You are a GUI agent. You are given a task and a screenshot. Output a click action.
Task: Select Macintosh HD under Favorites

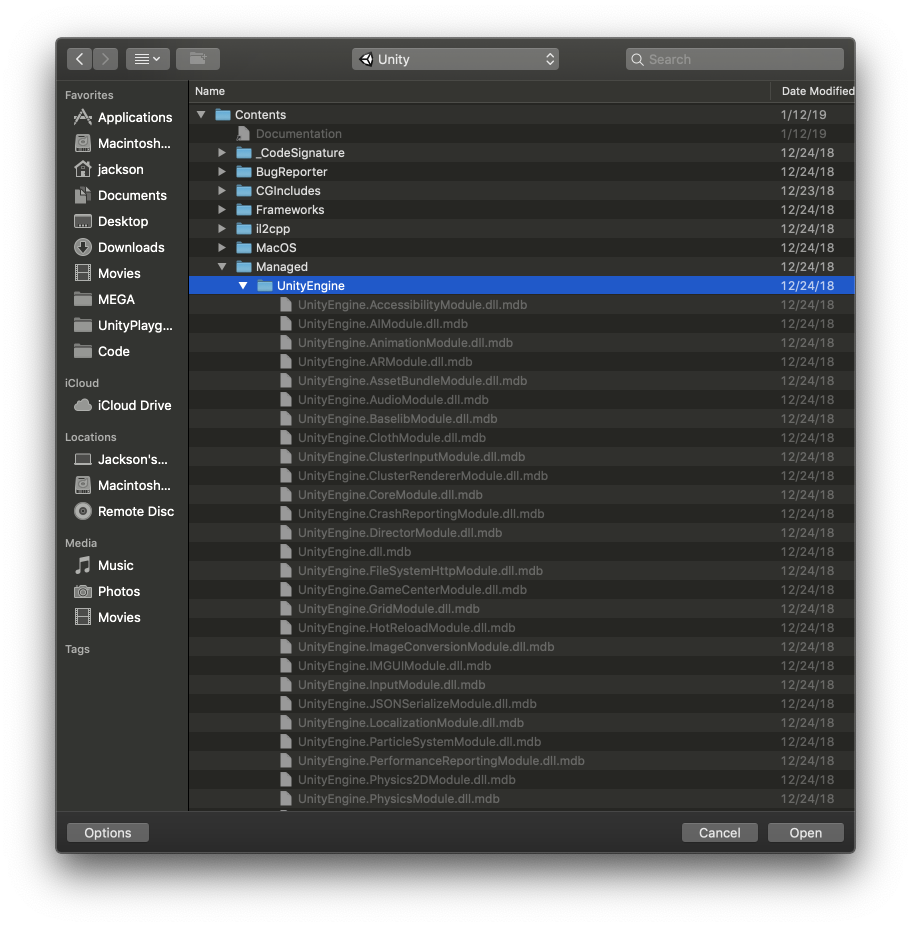(x=124, y=143)
